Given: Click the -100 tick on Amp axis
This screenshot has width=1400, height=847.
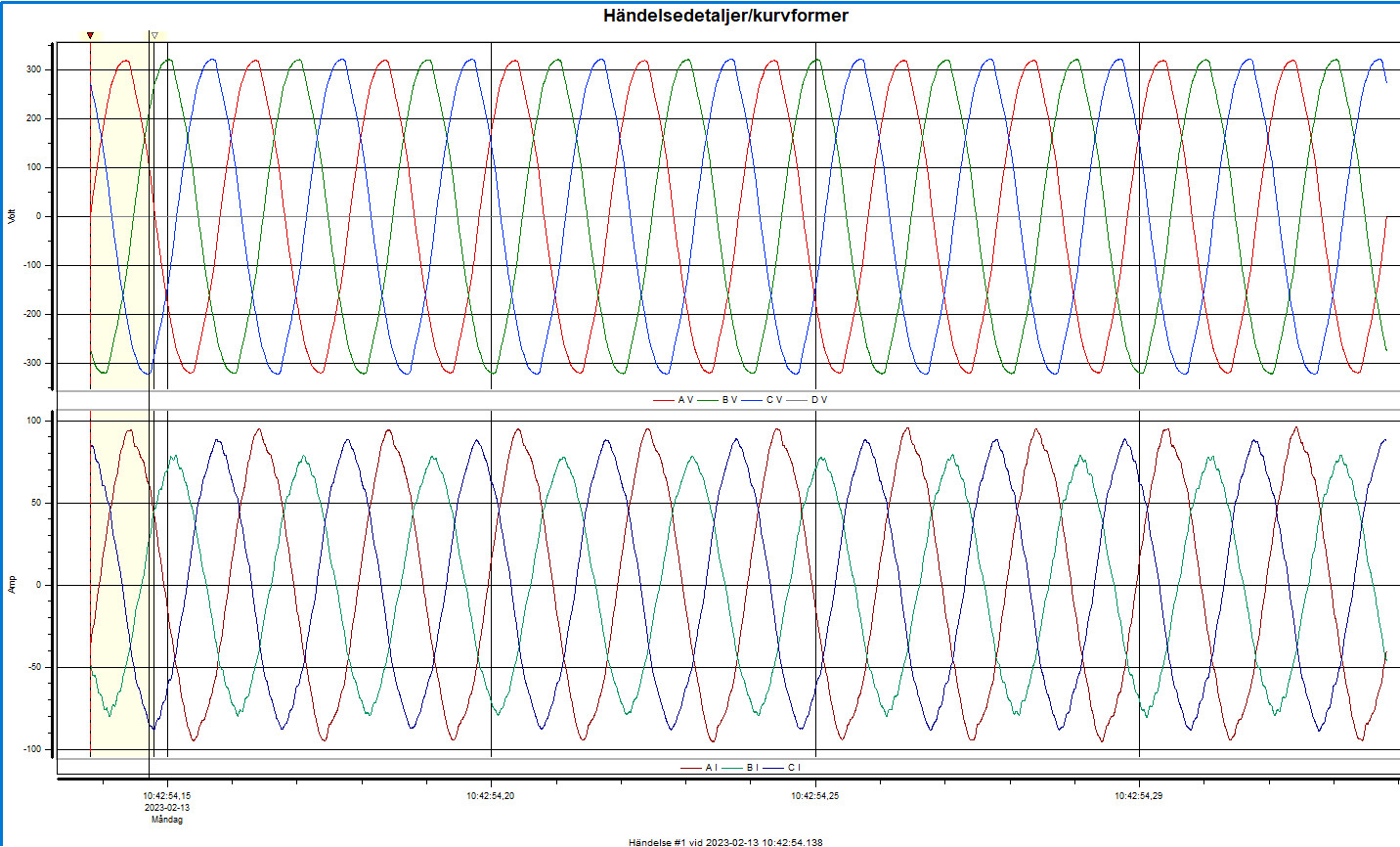Looking at the screenshot, I should pyautogui.click(x=32, y=749).
